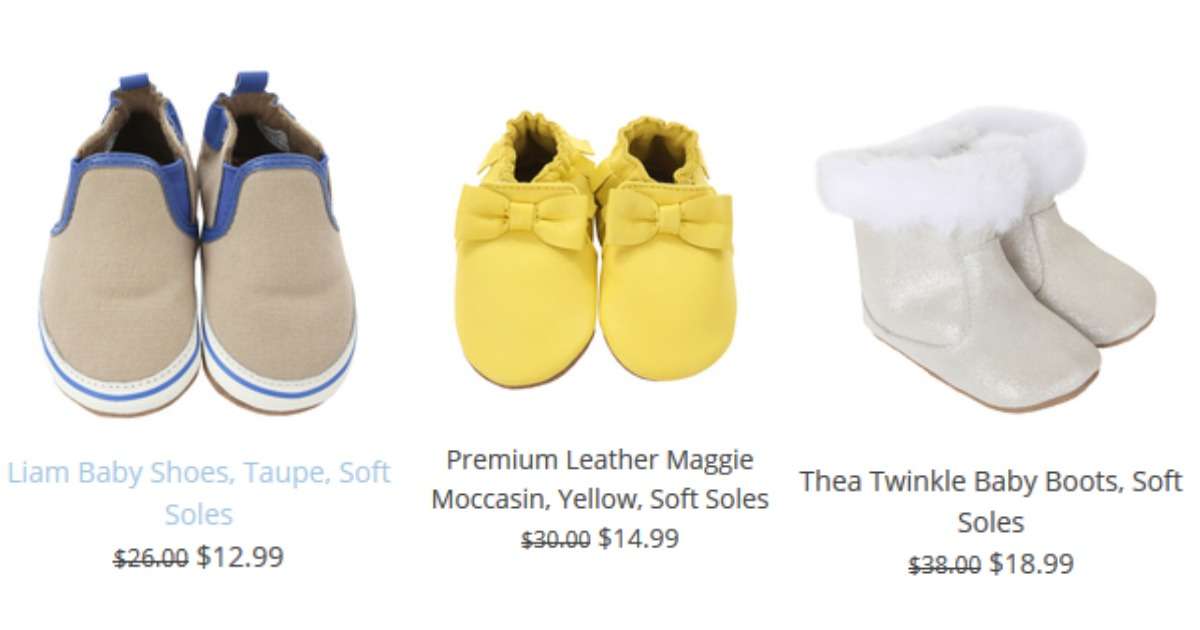
Task: Click the $12.99 sale price
Action: click(x=240, y=556)
